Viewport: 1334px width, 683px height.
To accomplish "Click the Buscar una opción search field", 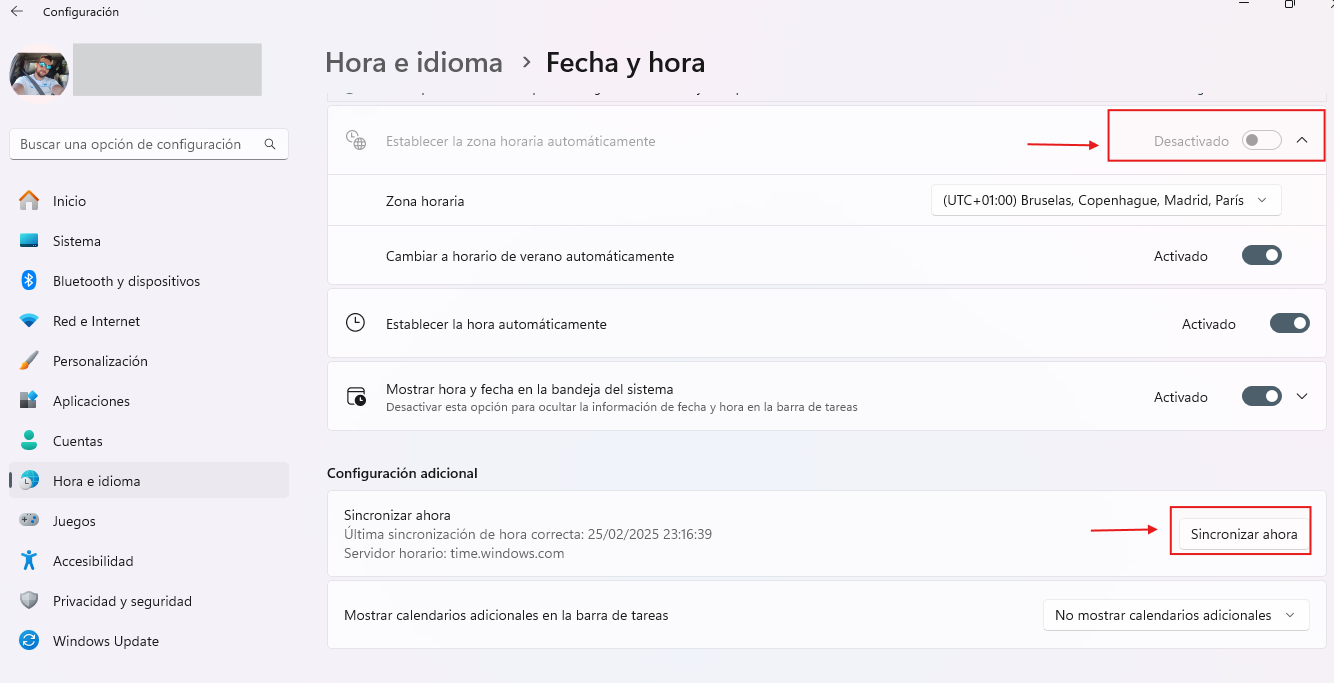I will pyautogui.click(x=135, y=144).
